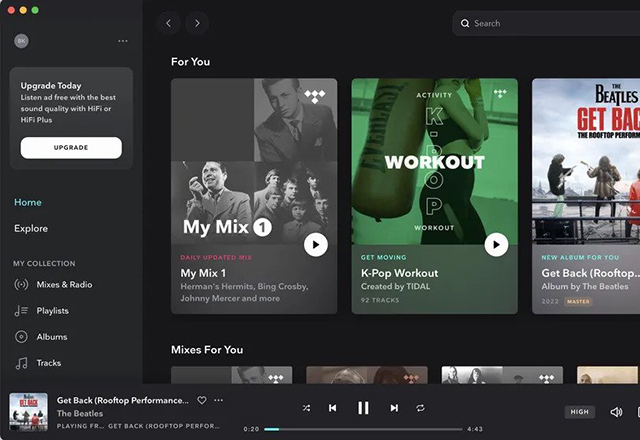Play the K-Pop Workout playlist

tap(496, 244)
